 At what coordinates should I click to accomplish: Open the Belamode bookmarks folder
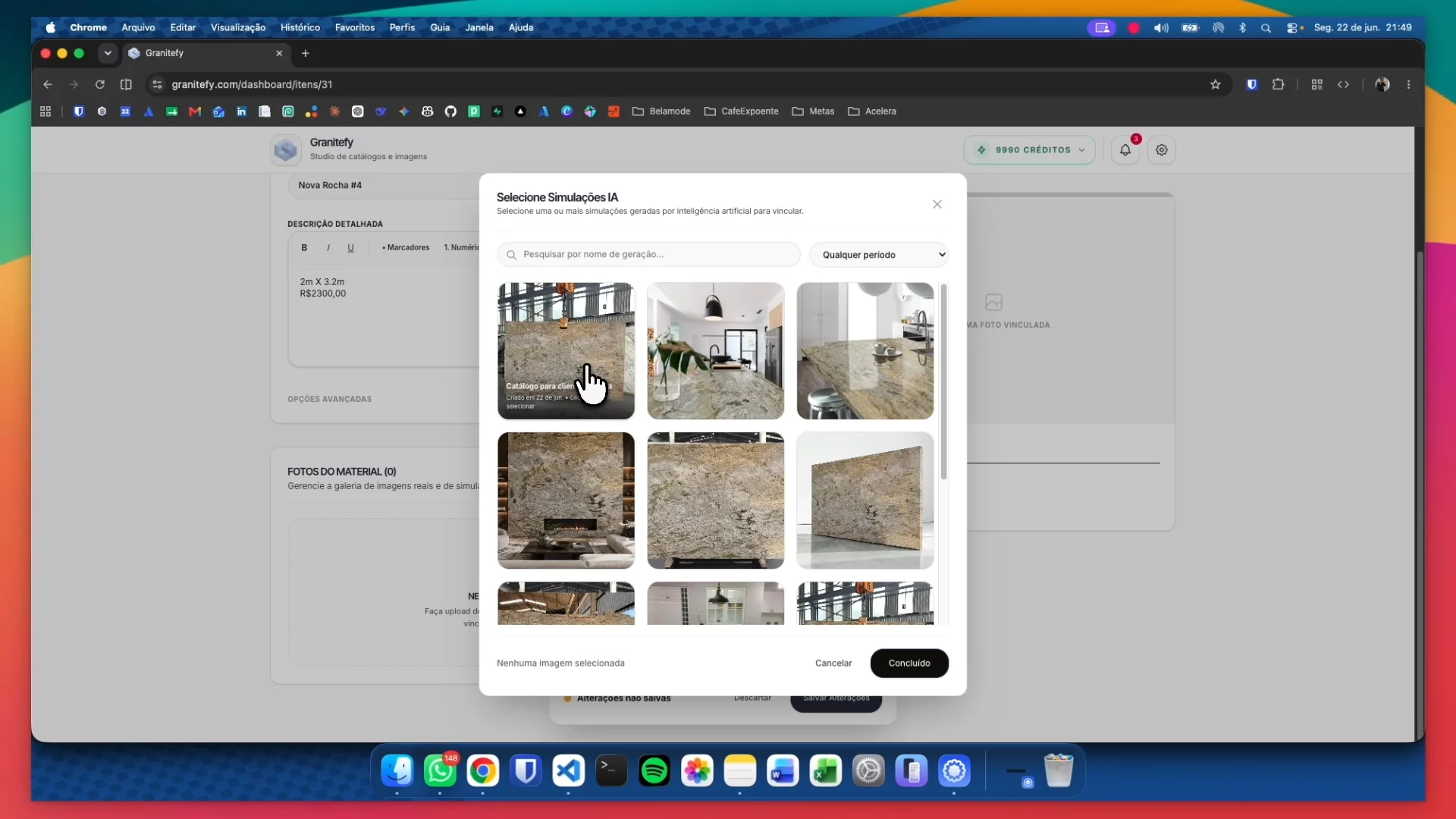coord(661,111)
